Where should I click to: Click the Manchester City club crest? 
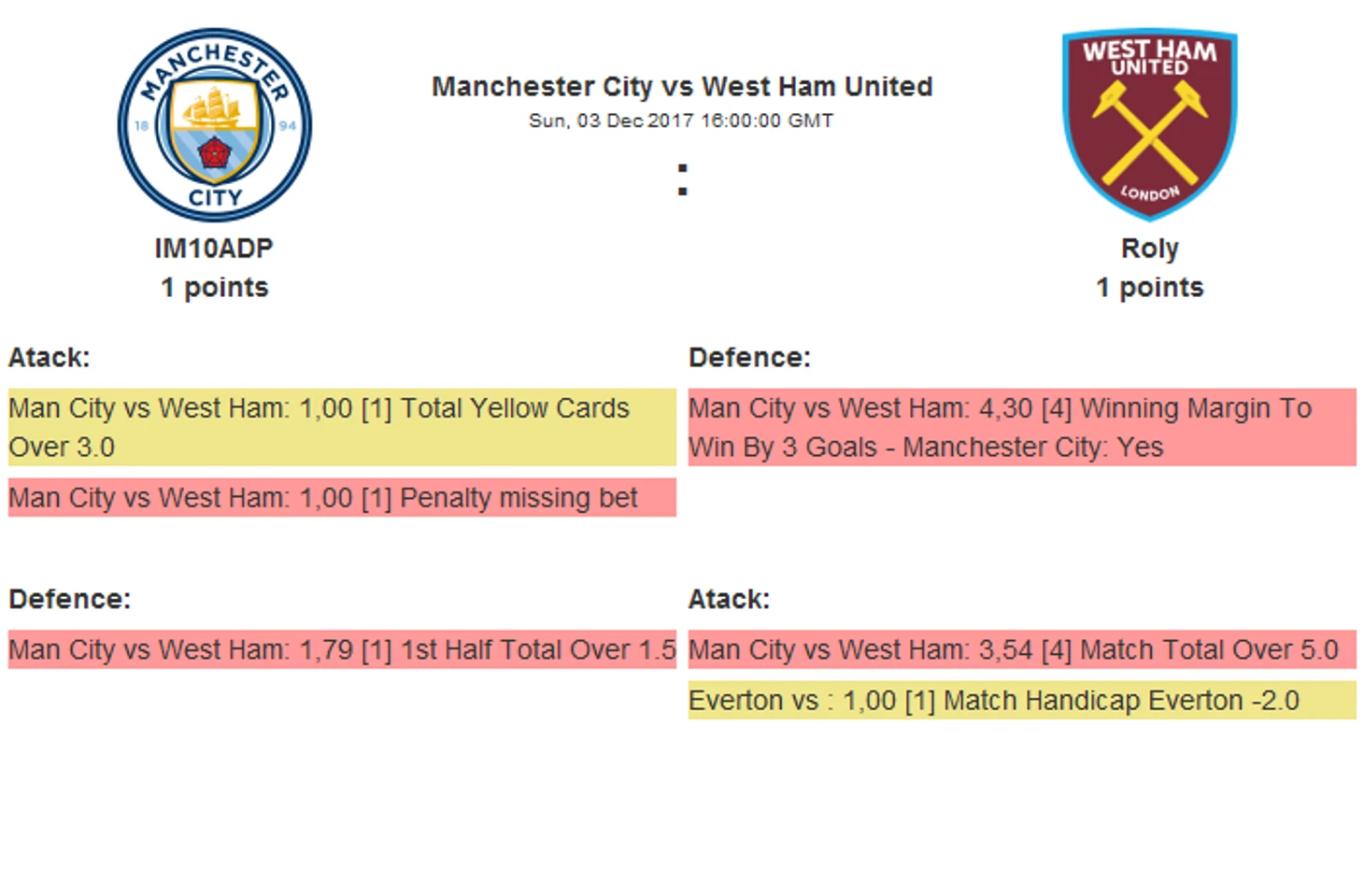coord(215,124)
